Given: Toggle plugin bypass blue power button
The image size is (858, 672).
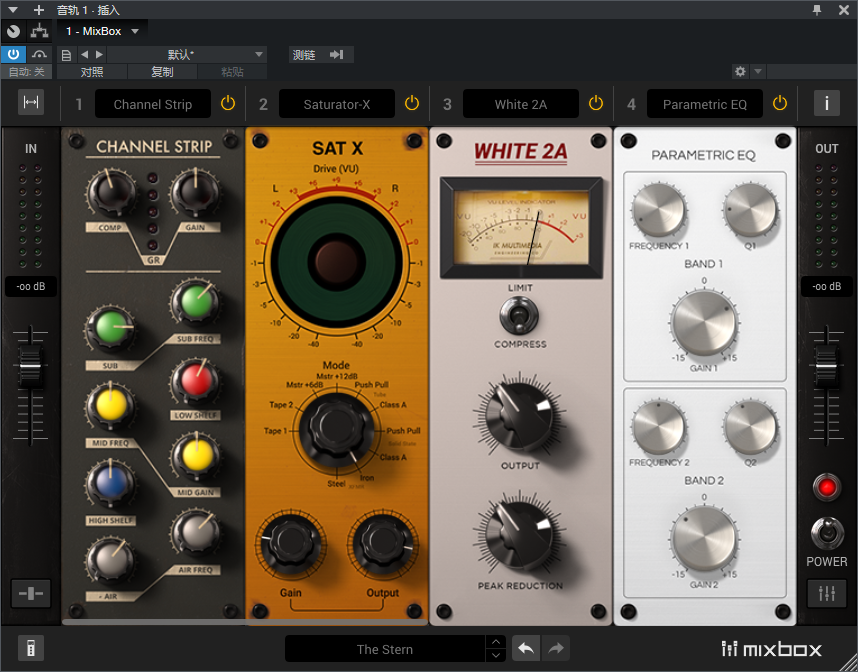Looking at the screenshot, I should point(13,54).
